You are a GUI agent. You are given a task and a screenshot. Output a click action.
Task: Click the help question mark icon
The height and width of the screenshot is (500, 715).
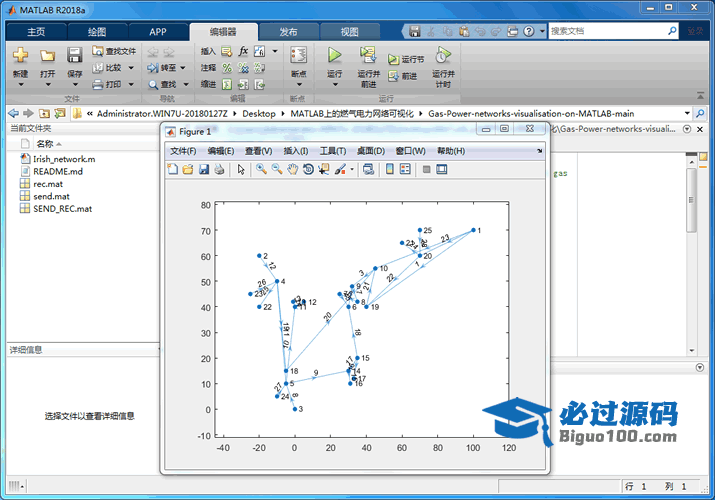pyautogui.click(x=529, y=31)
